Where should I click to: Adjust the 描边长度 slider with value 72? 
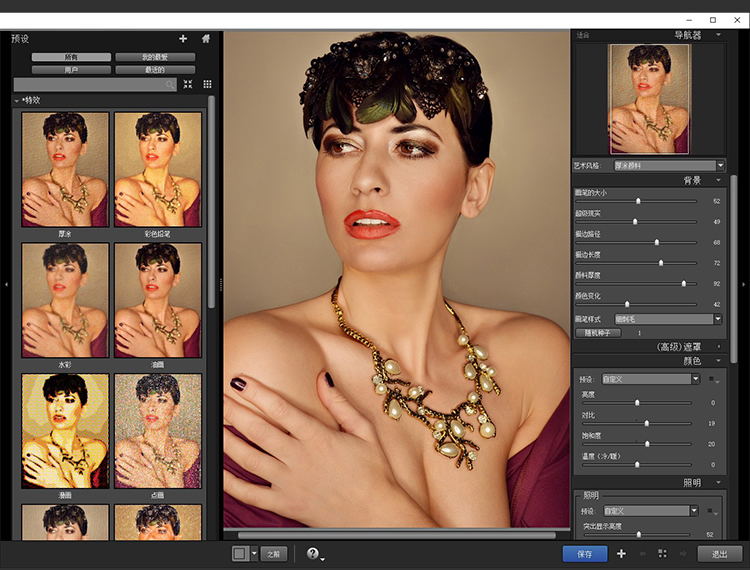(x=661, y=263)
